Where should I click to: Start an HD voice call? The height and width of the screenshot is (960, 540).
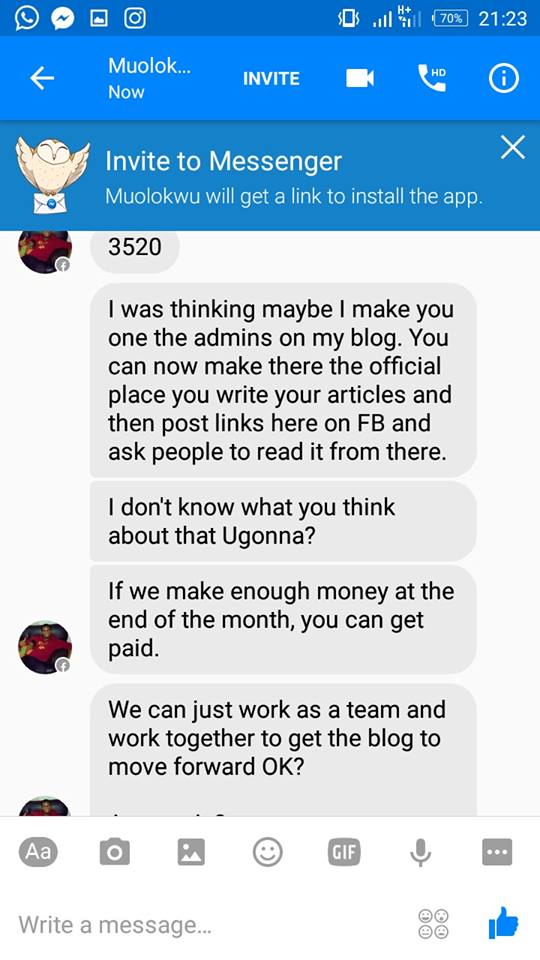click(432, 78)
